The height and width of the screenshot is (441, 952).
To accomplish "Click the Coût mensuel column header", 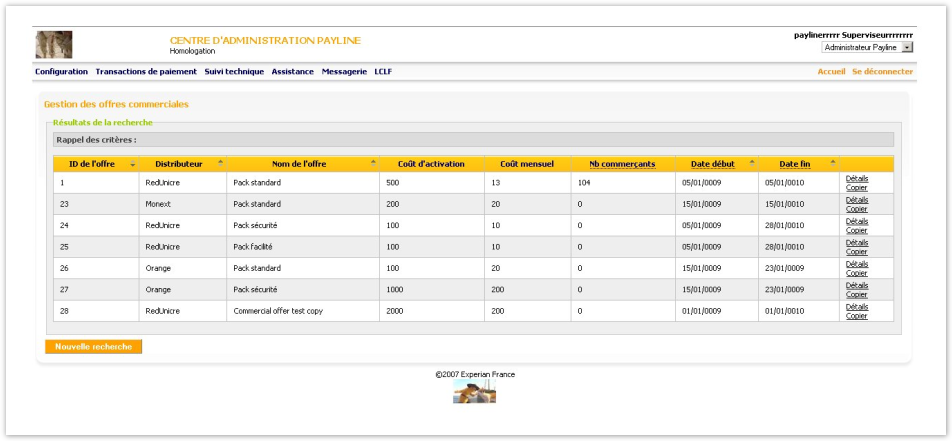I will click(527, 164).
